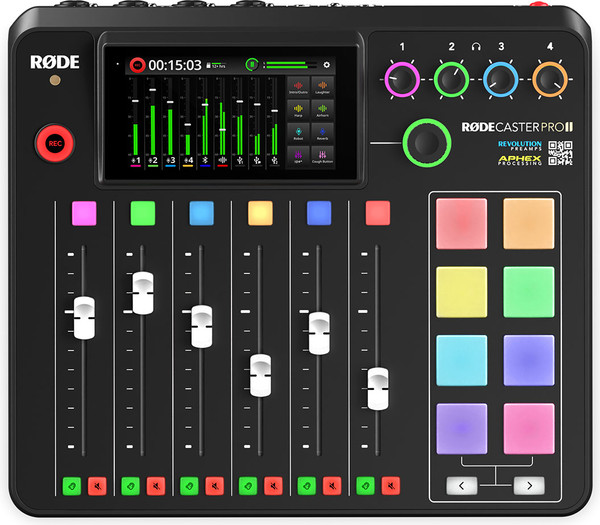Mute the pink fader channel

[97, 486]
